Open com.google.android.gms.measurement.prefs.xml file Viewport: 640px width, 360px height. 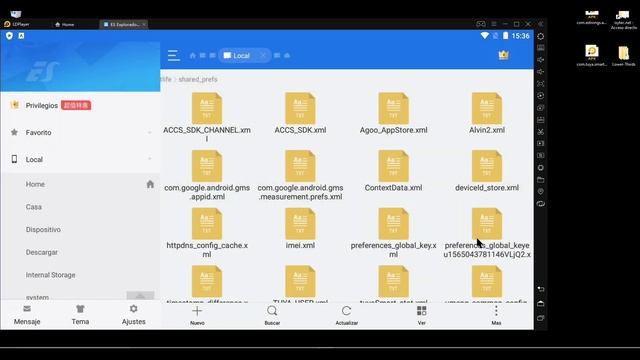click(x=300, y=175)
